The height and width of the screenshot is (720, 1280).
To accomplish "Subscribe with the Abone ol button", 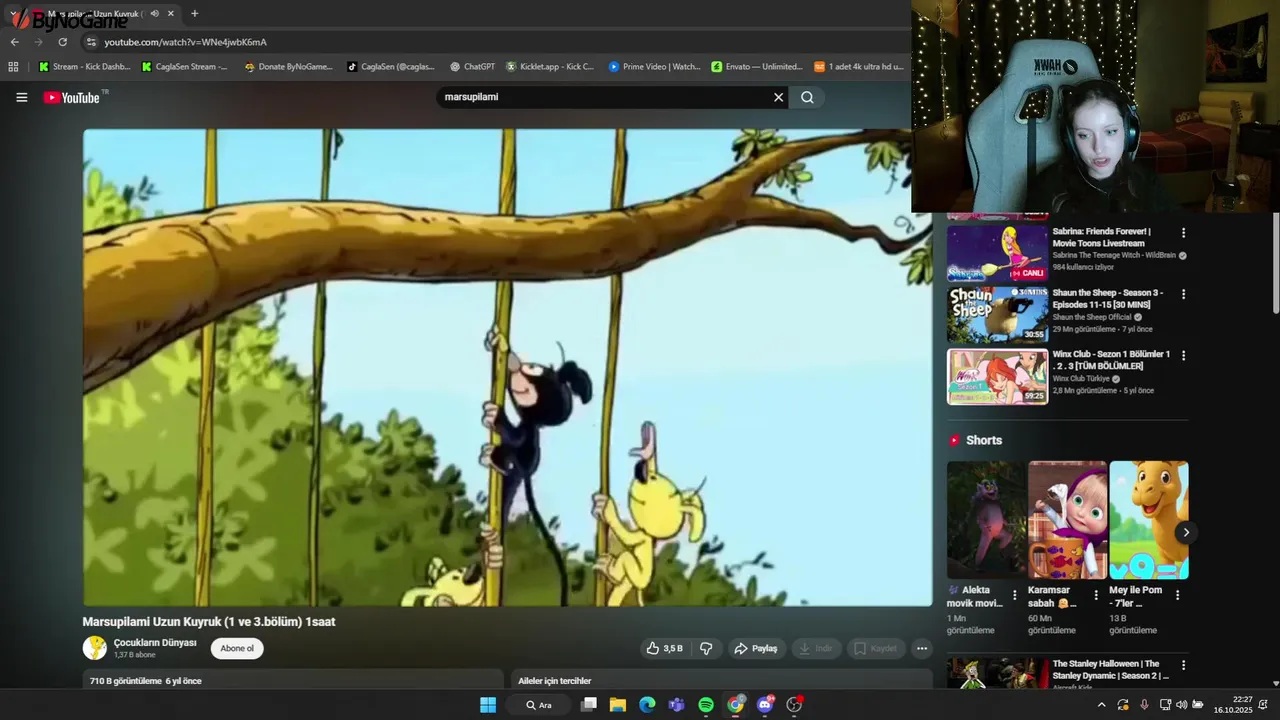I will pyautogui.click(x=237, y=648).
